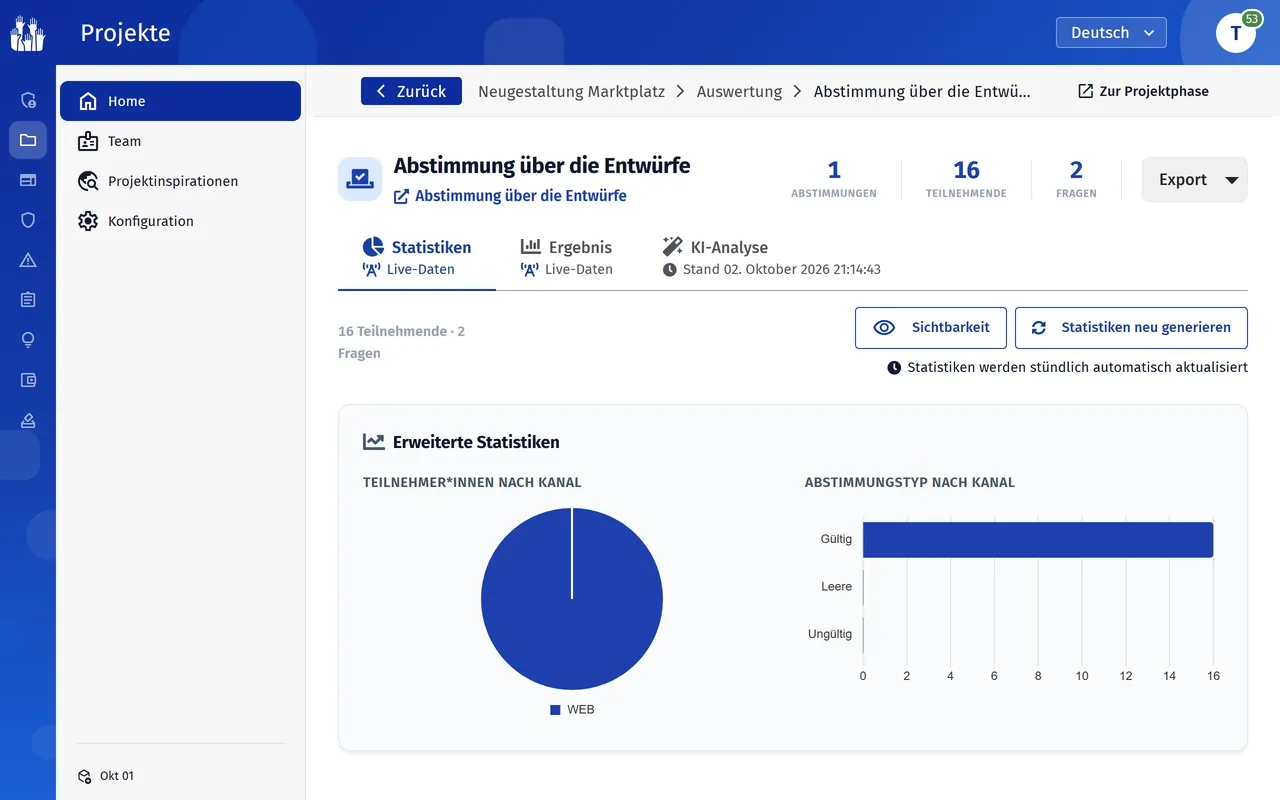The image size is (1280, 800).
Task: Open the Zur Projektphase link
Action: pyautogui.click(x=1143, y=91)
